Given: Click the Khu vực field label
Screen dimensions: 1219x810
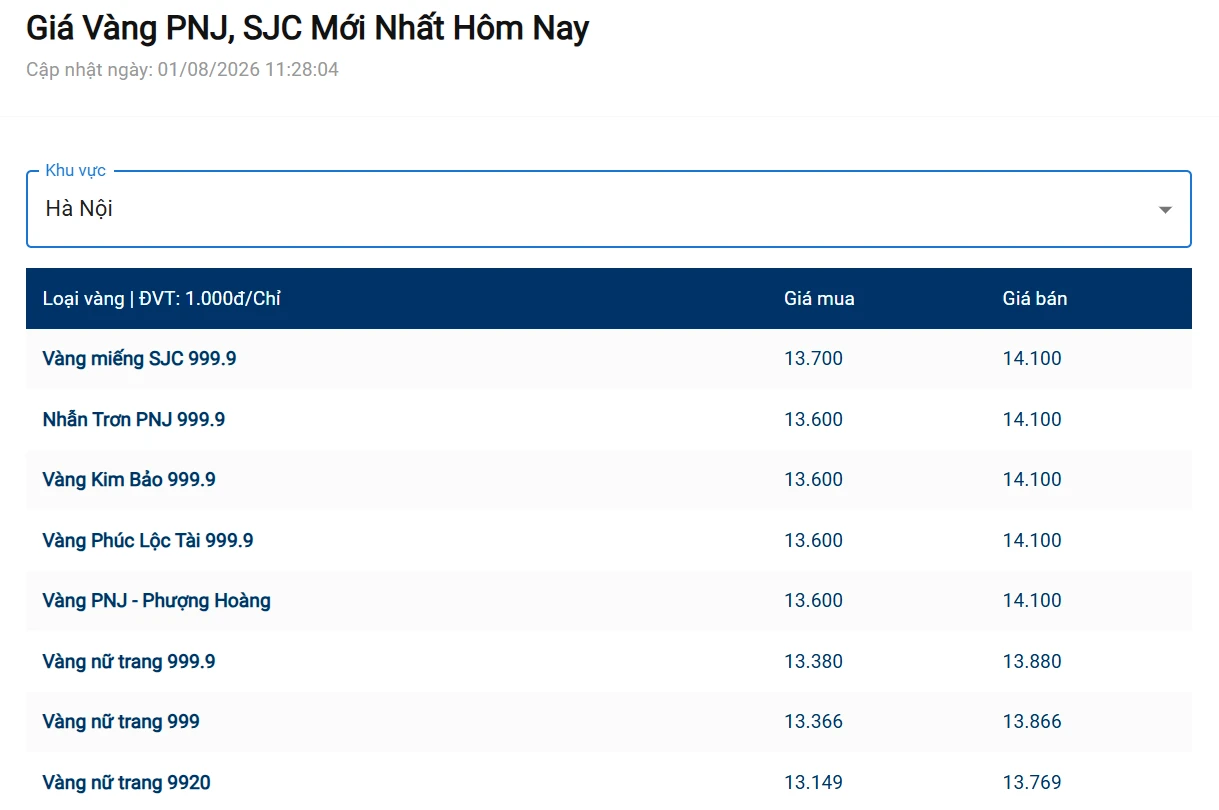Looking at the screenshot, I should click(76, 170).
